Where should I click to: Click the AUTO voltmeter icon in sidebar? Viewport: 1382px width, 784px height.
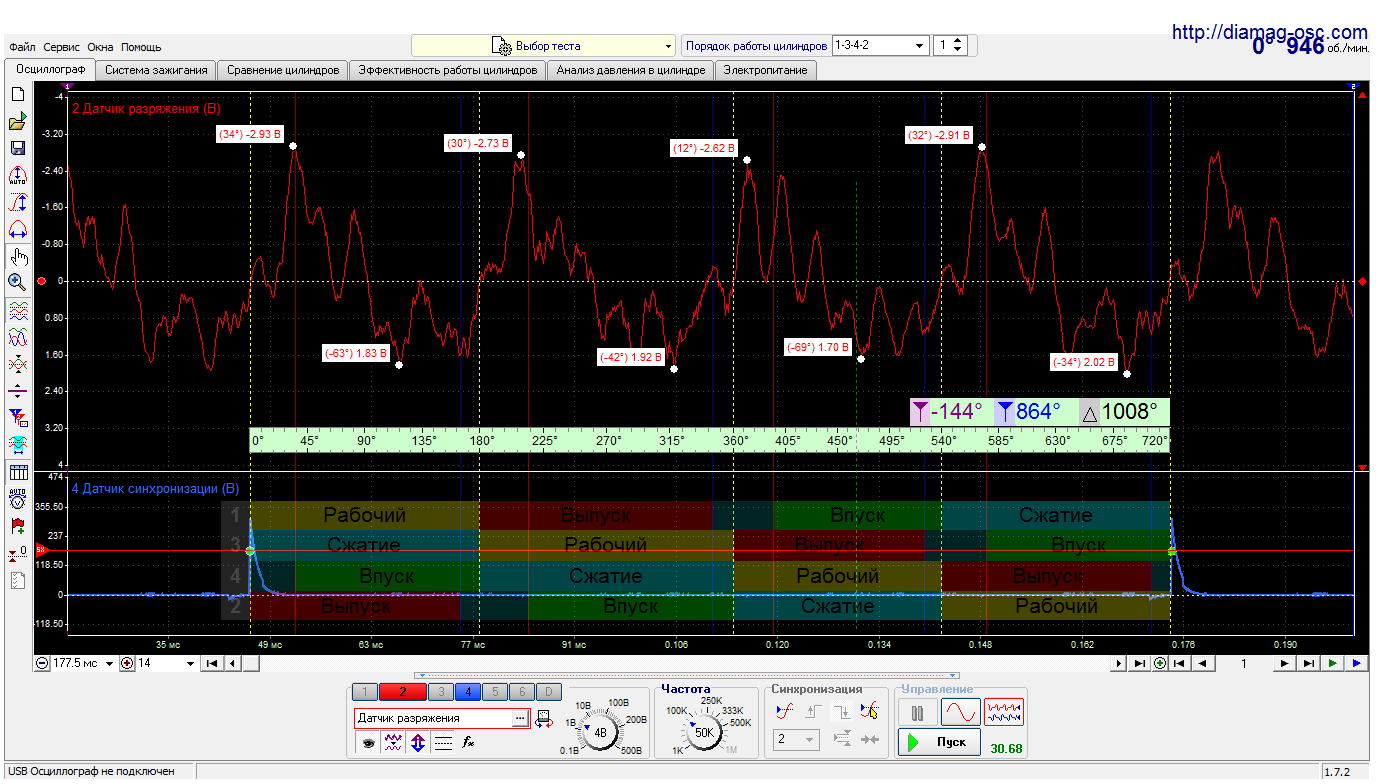[x=17, y=498]
